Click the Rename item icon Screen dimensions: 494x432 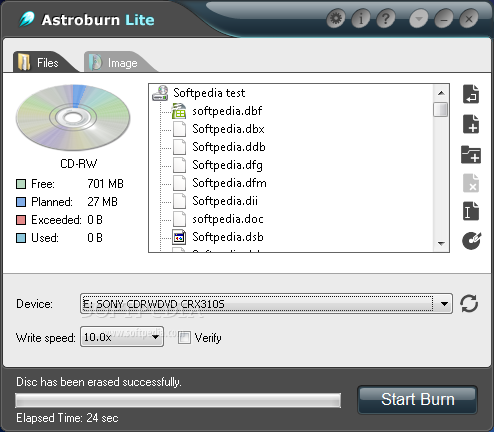tap(471, 211)
